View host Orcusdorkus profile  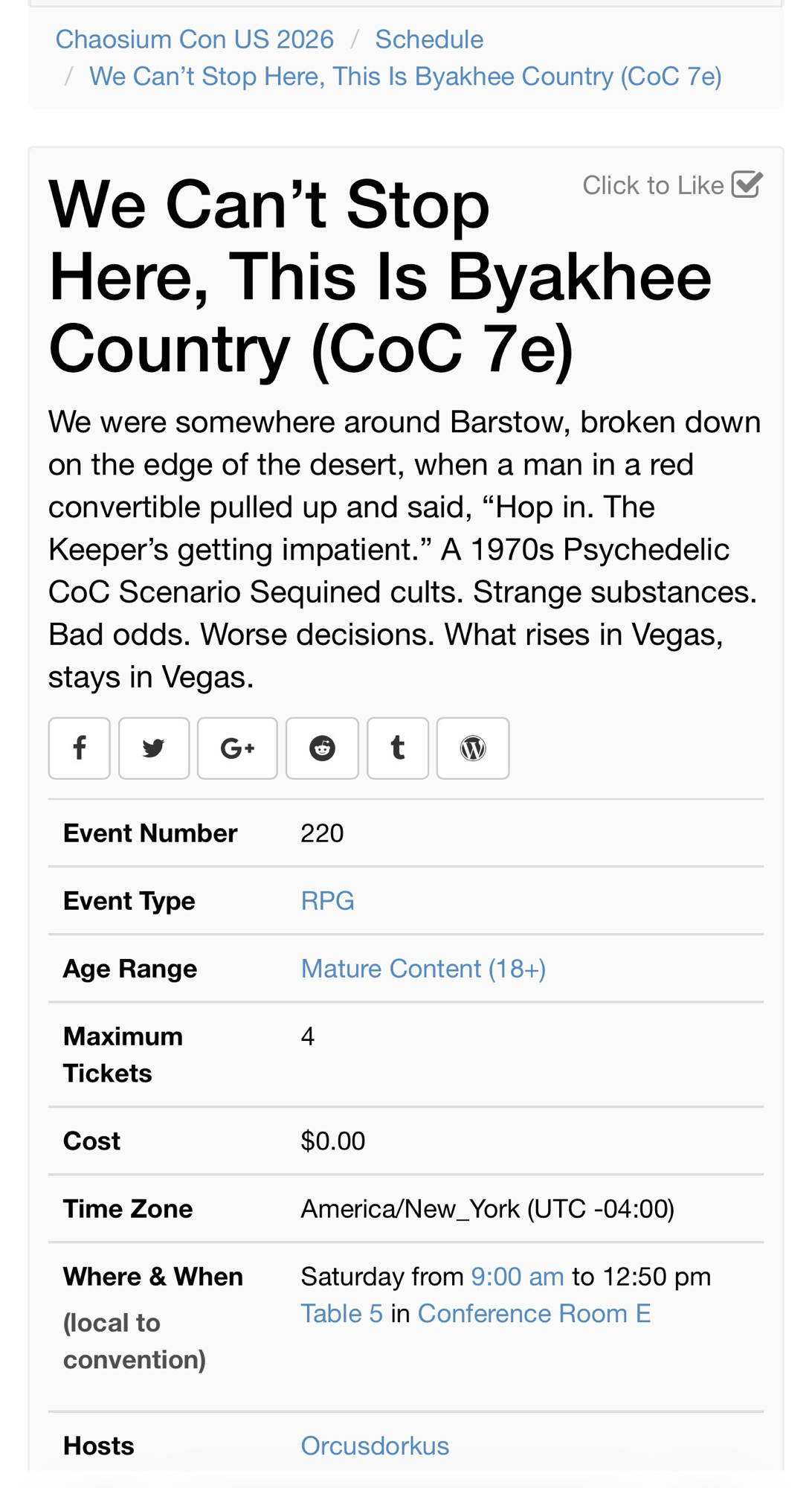(x=375, y=1446)
